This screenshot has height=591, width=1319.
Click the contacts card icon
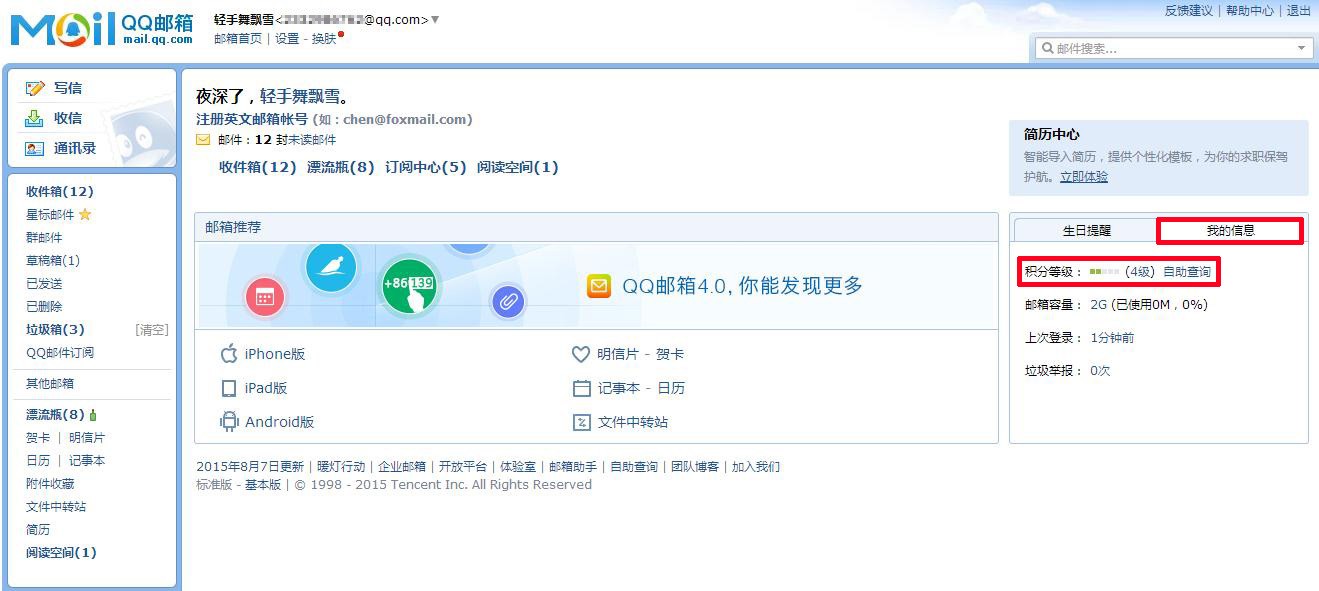(x=35, y=148)
